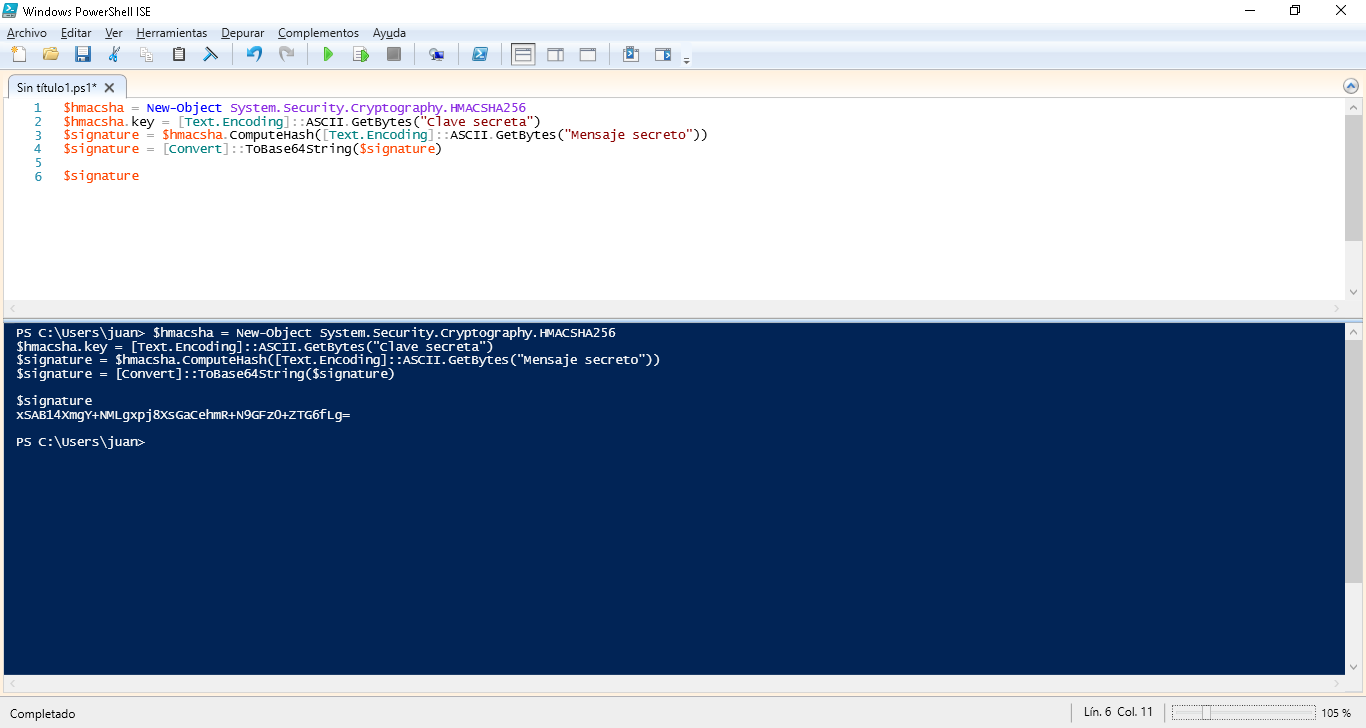Open the Archivo menu
Image resolution: width=1366 pixels, height=728 pixels.
(x=27, y=33)
